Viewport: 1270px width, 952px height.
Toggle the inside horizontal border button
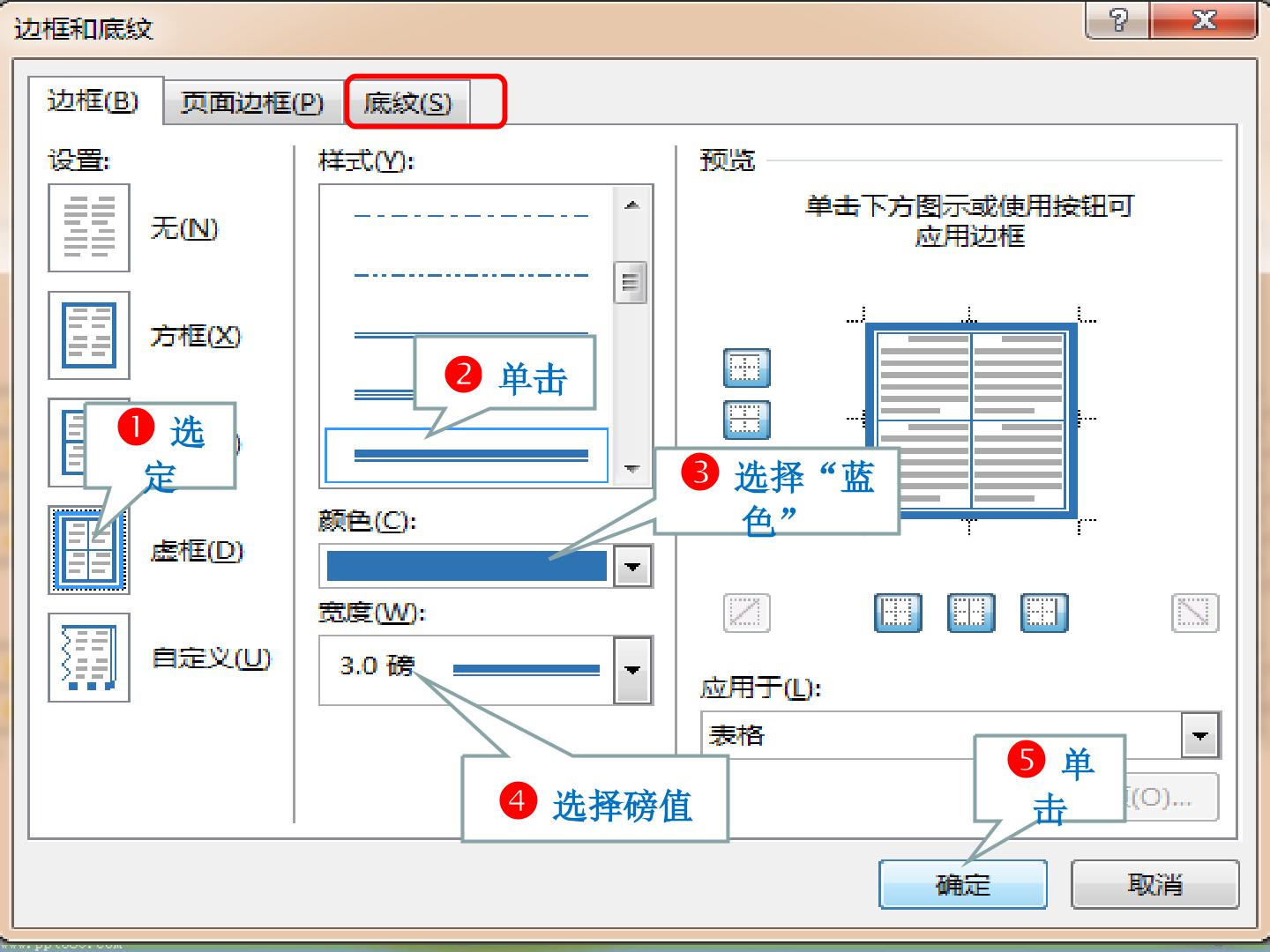[747, 419]
